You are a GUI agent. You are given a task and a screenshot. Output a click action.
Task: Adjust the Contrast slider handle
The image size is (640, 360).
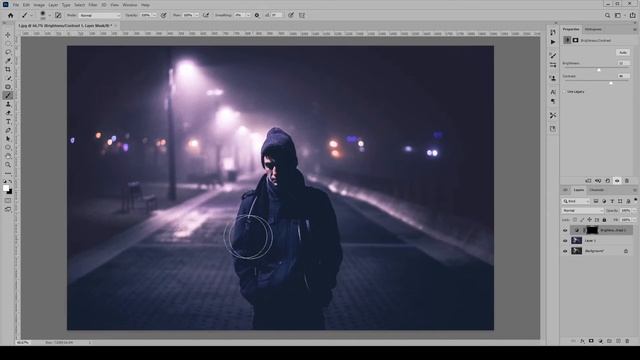point(611,83)
